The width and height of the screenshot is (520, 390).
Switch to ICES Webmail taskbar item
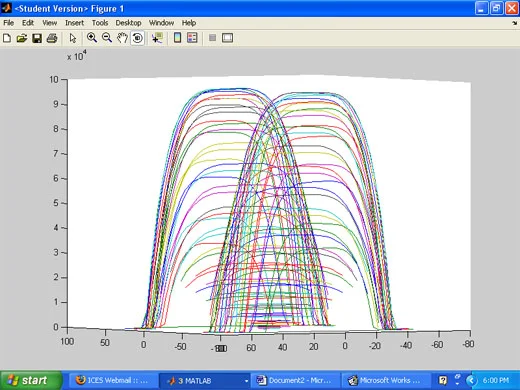[113, 380]
